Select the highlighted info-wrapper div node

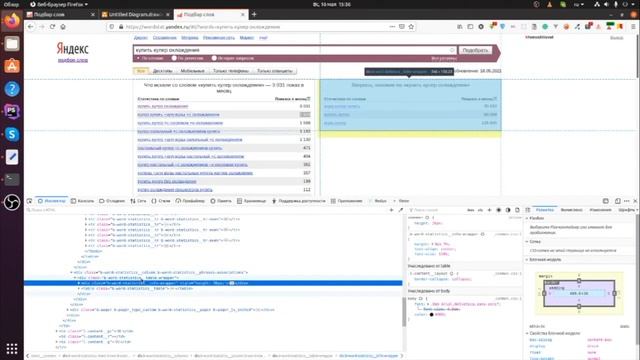213,283
